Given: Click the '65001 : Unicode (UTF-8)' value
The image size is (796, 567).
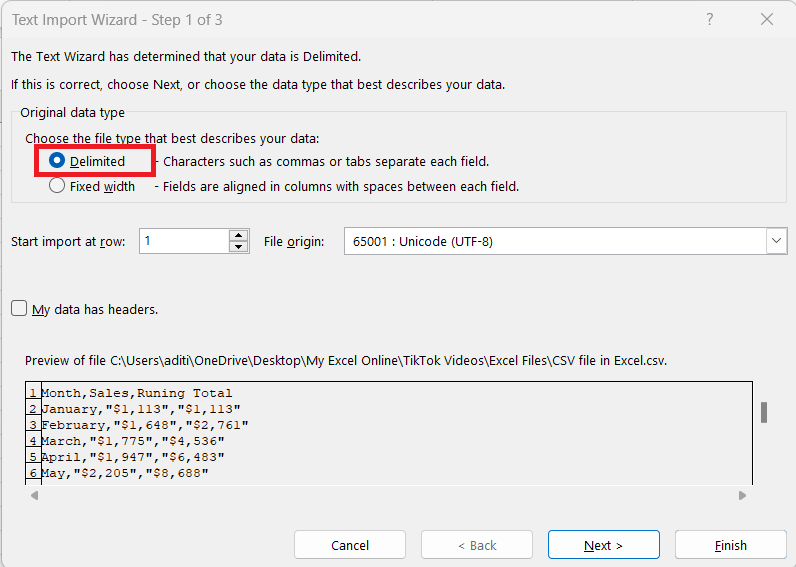Looking at the screenshot, I should 422,241.
